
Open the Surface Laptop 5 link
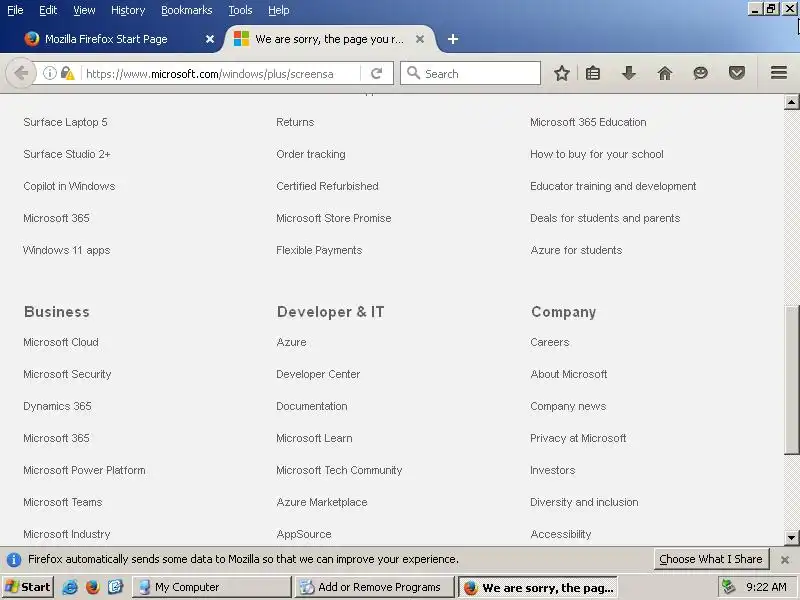[x=65, y=122]
